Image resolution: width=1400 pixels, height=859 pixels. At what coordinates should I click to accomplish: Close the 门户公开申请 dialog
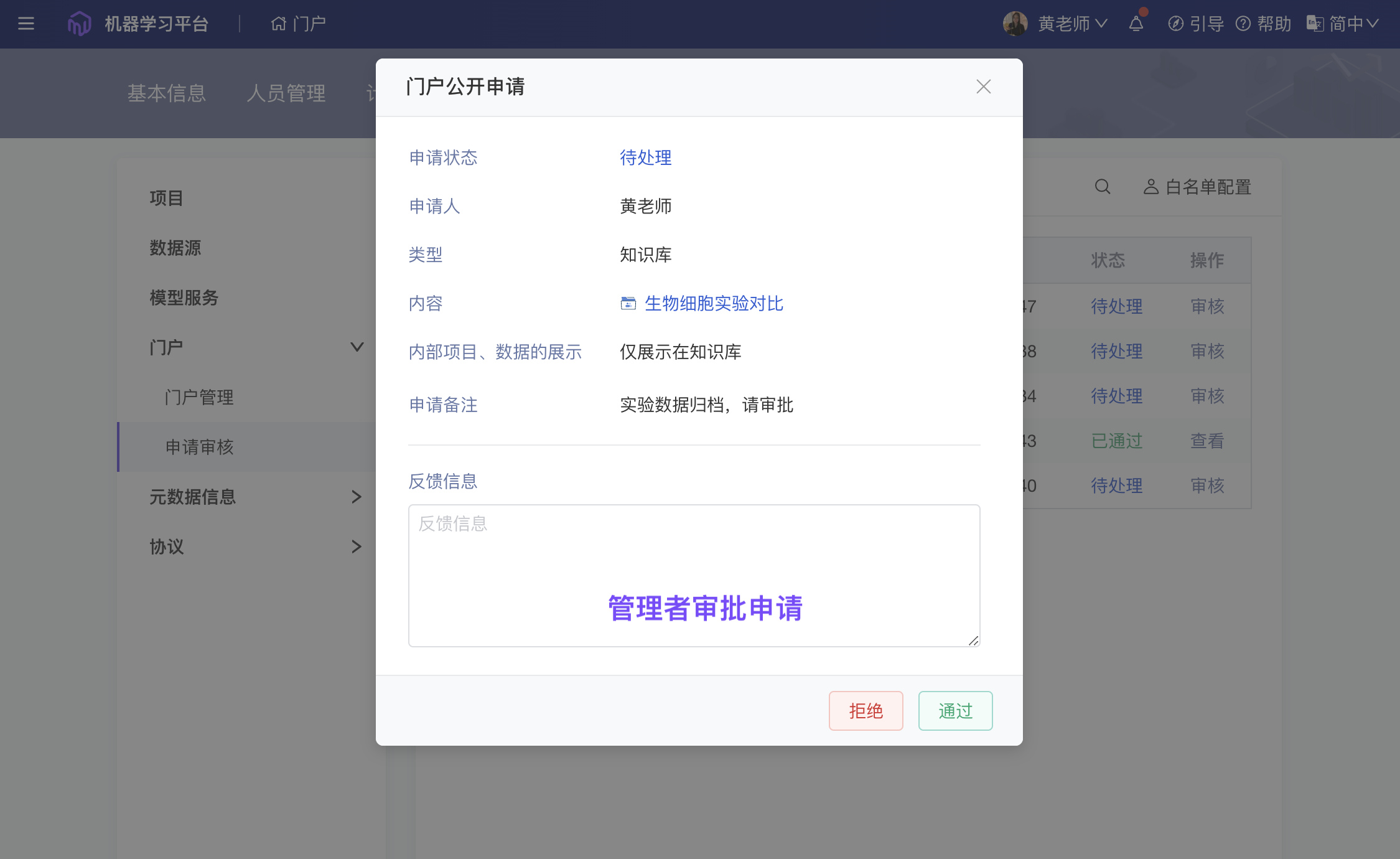coord(983,87)
